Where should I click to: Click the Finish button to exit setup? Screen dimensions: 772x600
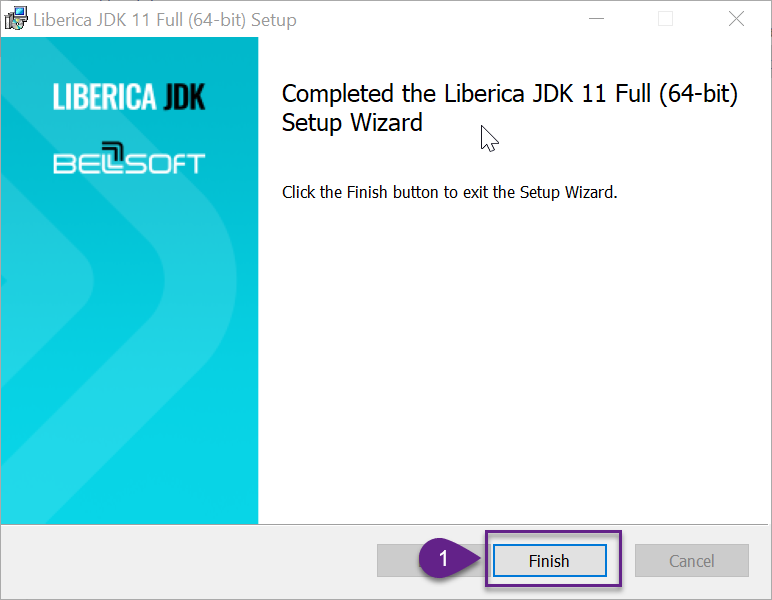click(x=549, y=560)
